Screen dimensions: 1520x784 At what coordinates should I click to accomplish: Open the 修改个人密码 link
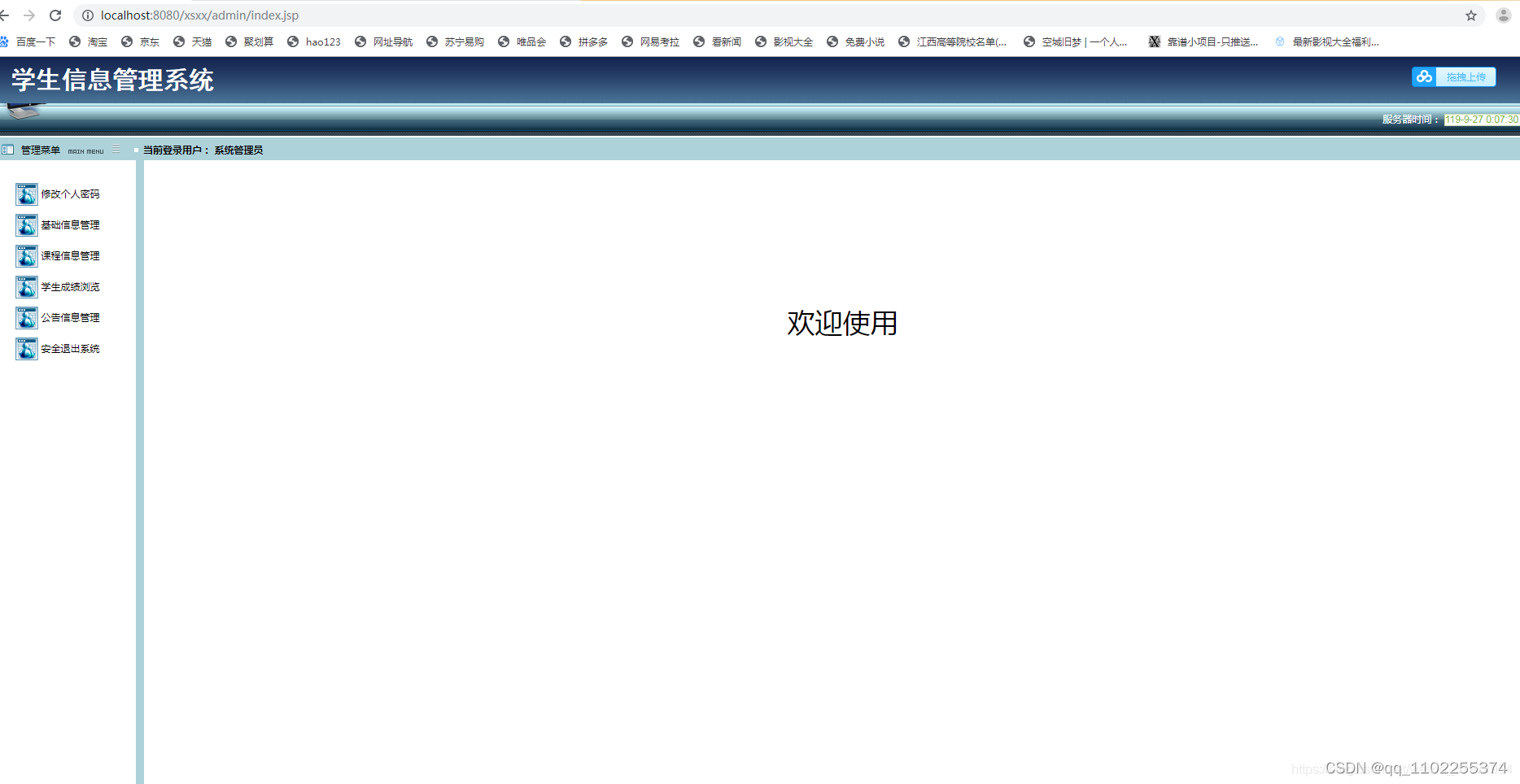(71, 194)
